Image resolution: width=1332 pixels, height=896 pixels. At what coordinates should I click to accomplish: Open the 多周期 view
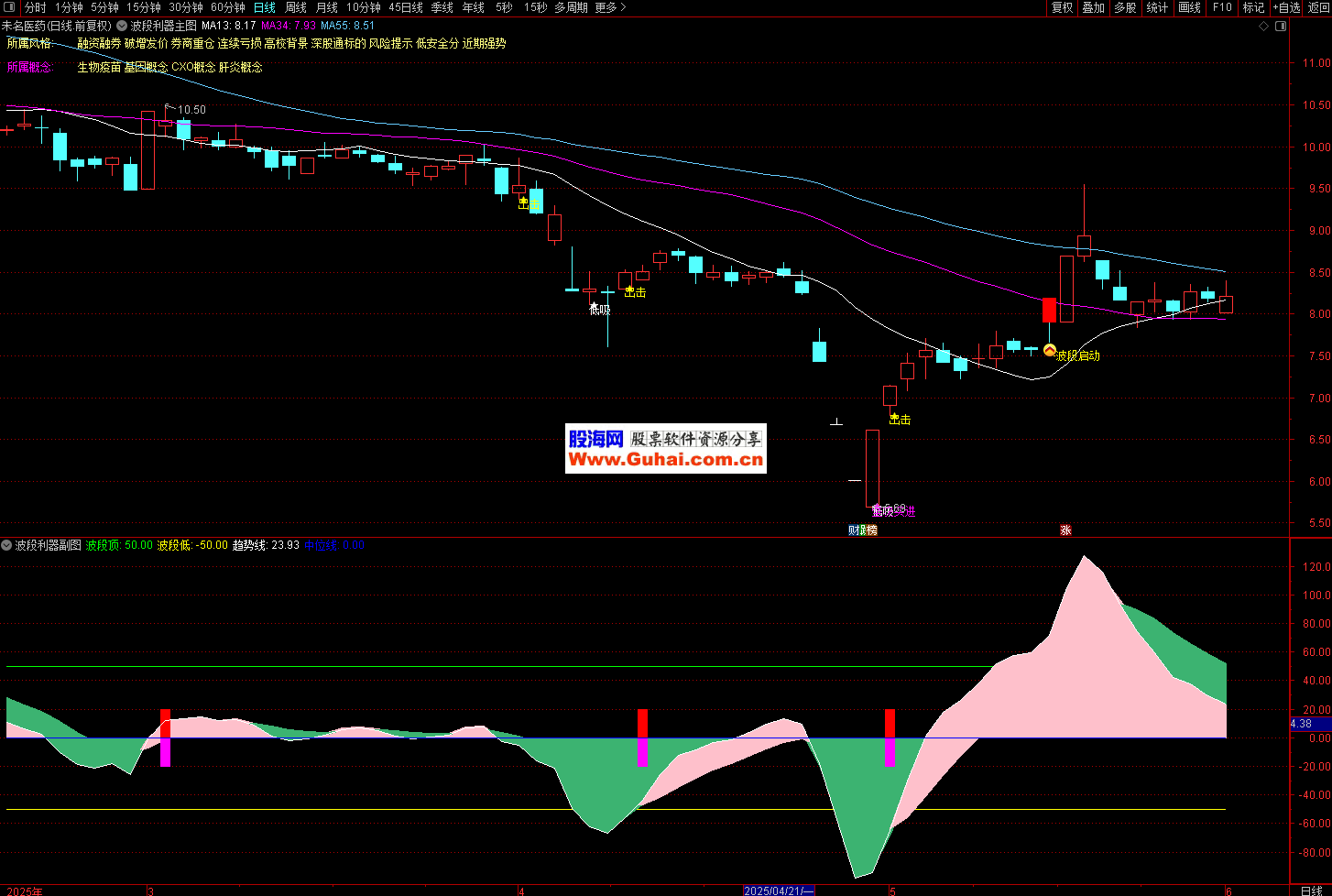tap(571, 7)
